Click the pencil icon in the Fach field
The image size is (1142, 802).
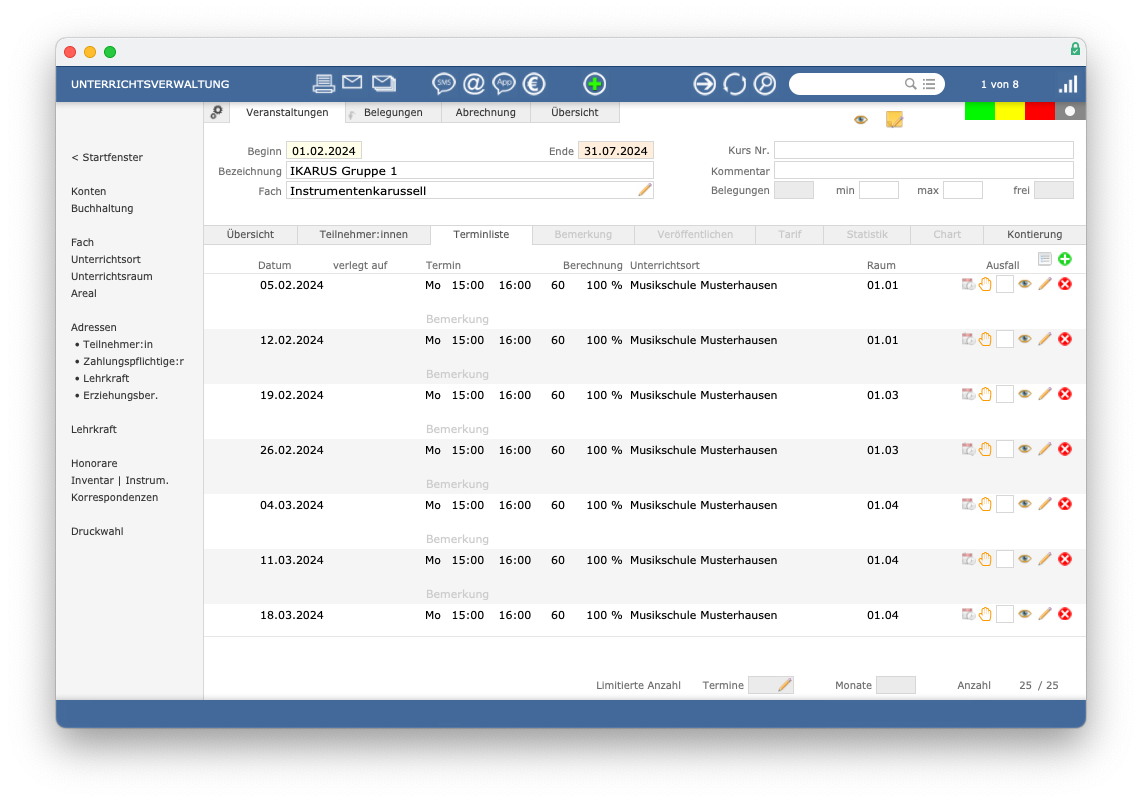click(x=645, y=190)
